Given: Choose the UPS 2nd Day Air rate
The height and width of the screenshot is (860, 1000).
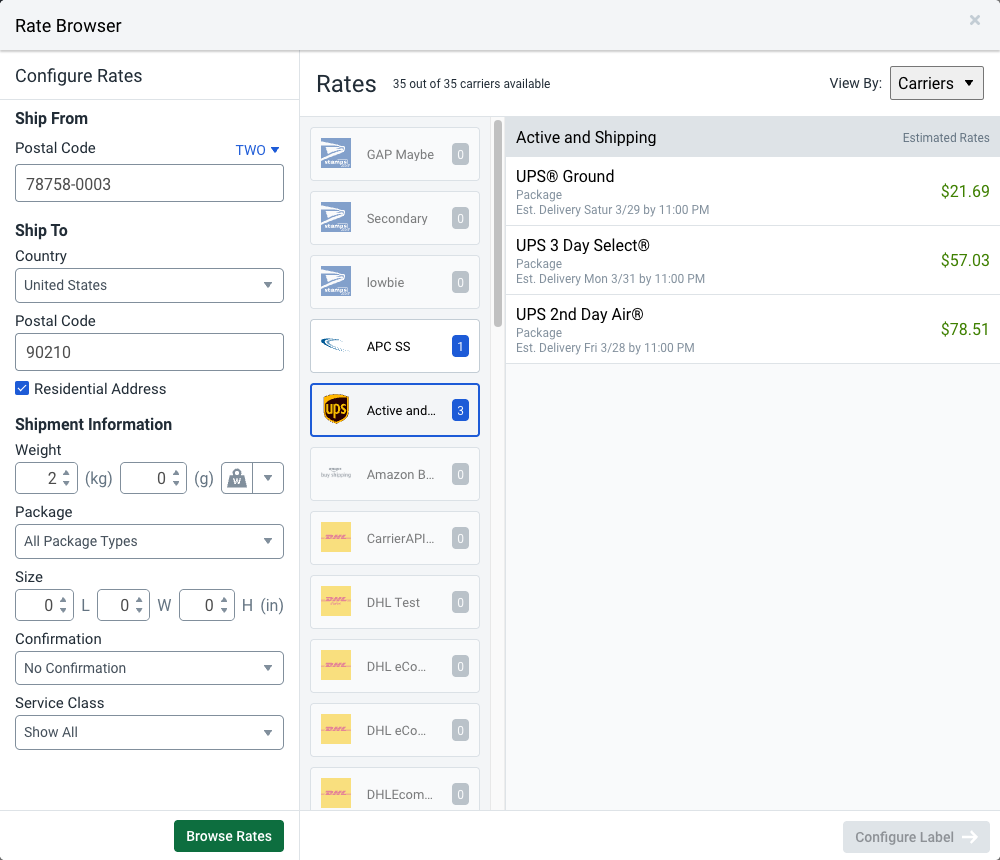Looking at the screenshot, I should click(752, 329).
